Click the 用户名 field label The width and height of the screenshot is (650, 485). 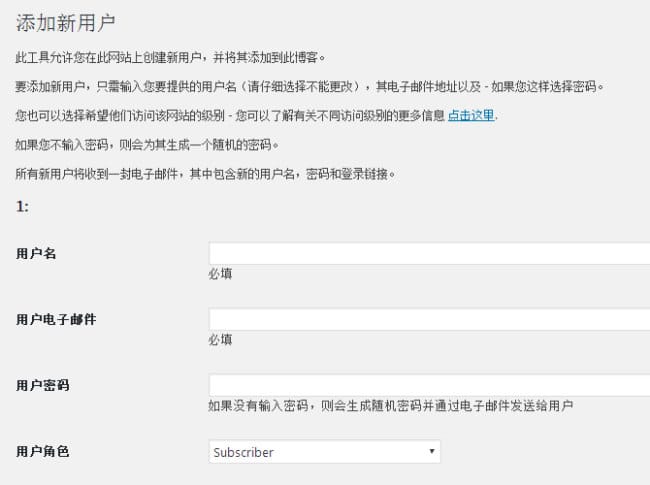point(36,253)
